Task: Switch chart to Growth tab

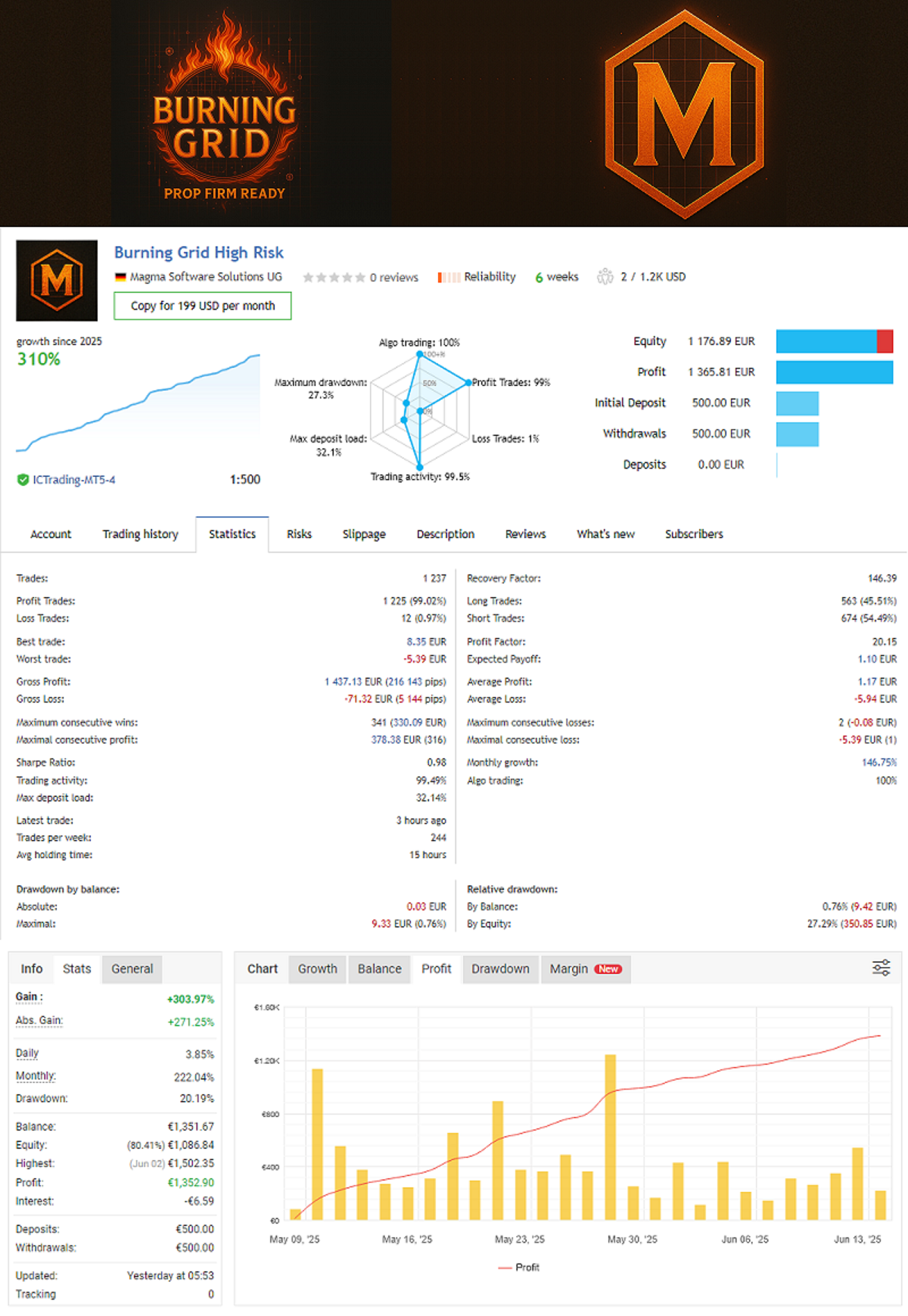Action: (x=318, y=969)
